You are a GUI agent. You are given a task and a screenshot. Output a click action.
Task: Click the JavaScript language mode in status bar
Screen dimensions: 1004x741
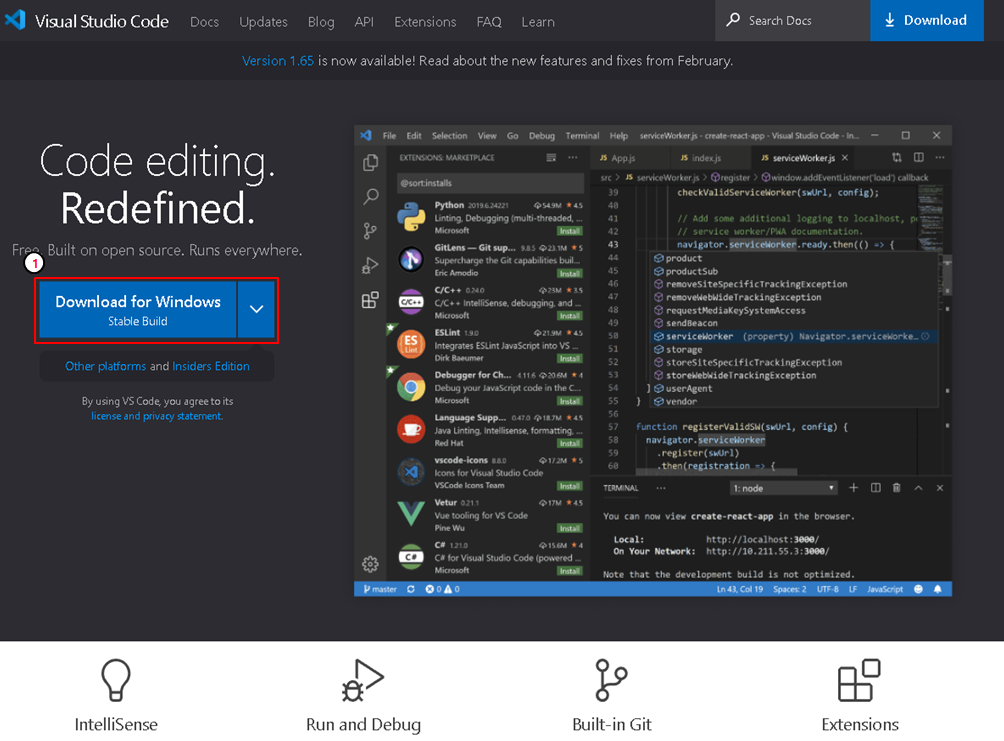(x=885, y=589)
